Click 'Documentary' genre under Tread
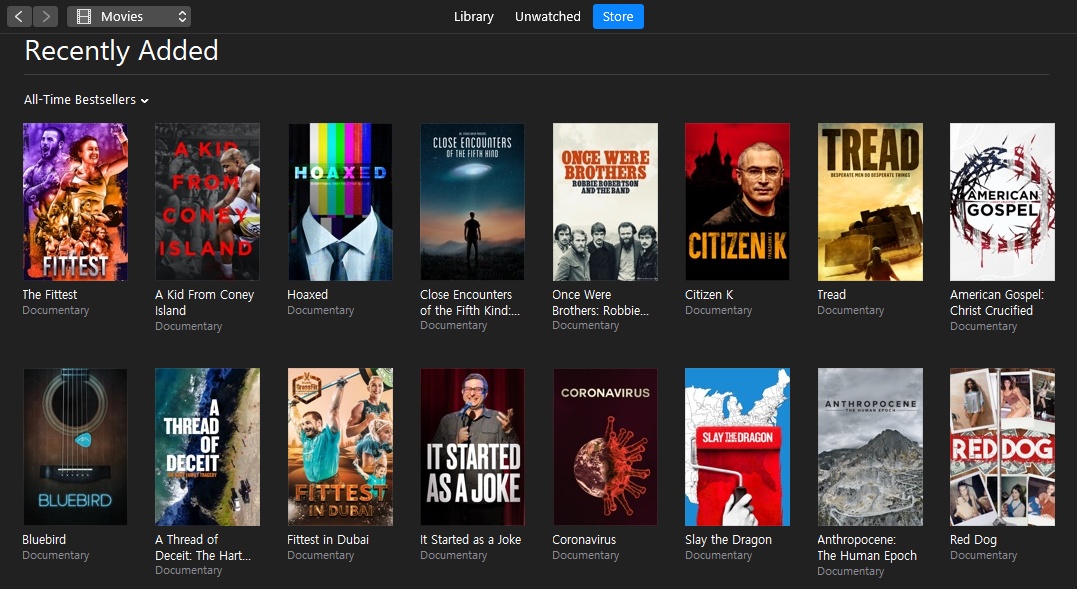 click(x=850, y=310)
